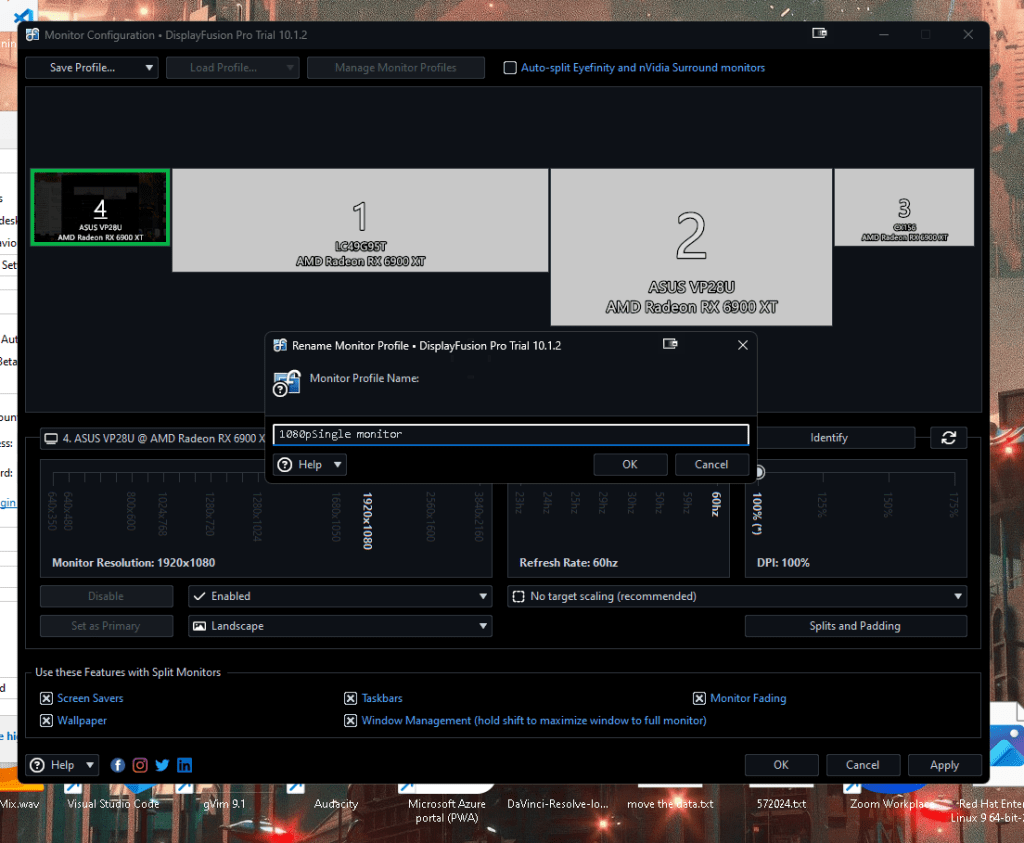This screenshot has height=843, width=1024.
Task: Set refresh rate slider to 30hz
Action: coord(632,503)
